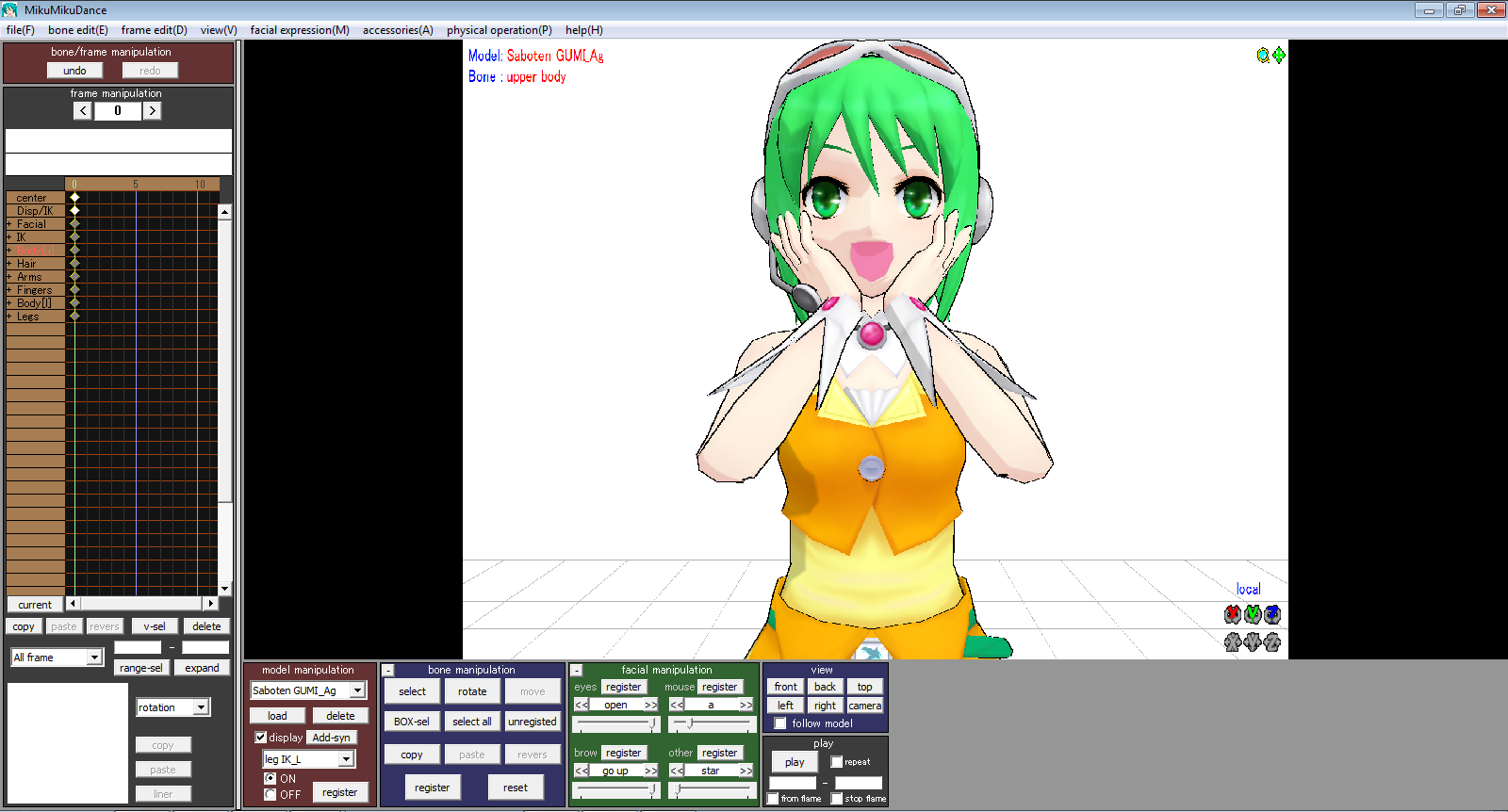Click the load model button
Viewport: 1508px width, 812px height.
[x=277, y=716]
